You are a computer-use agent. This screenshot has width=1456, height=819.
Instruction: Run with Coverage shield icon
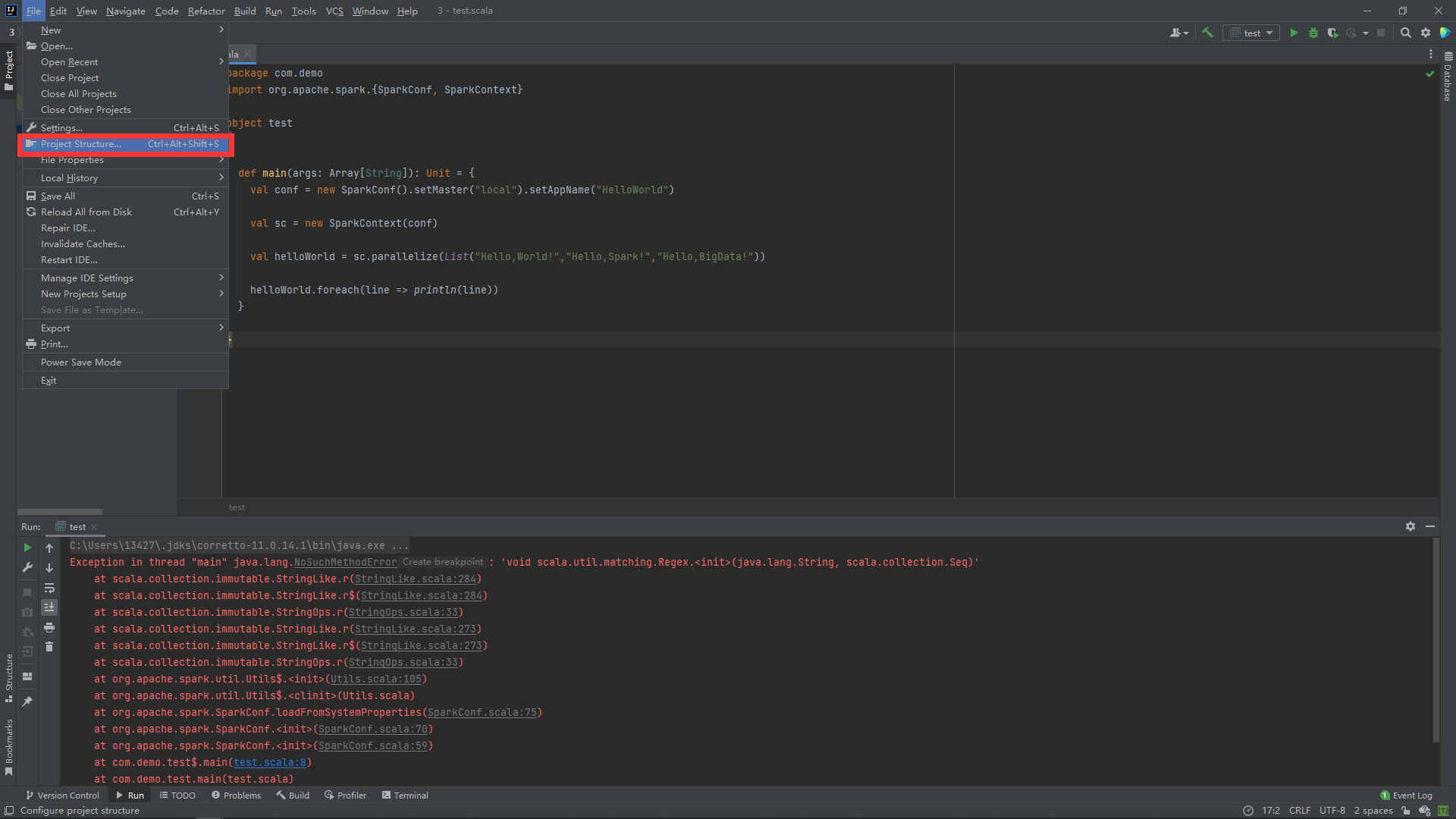tap(1332, 33)
